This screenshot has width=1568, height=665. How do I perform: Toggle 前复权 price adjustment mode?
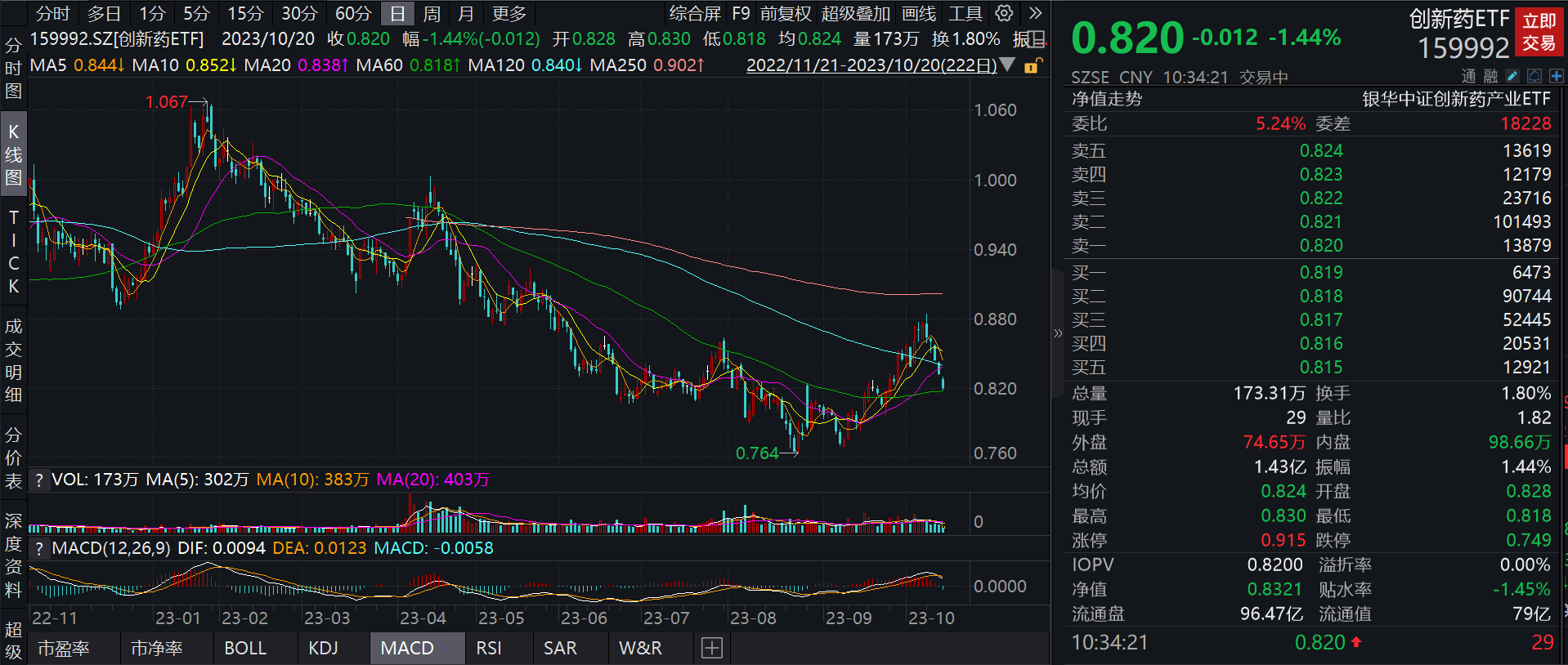pos(785,14)
